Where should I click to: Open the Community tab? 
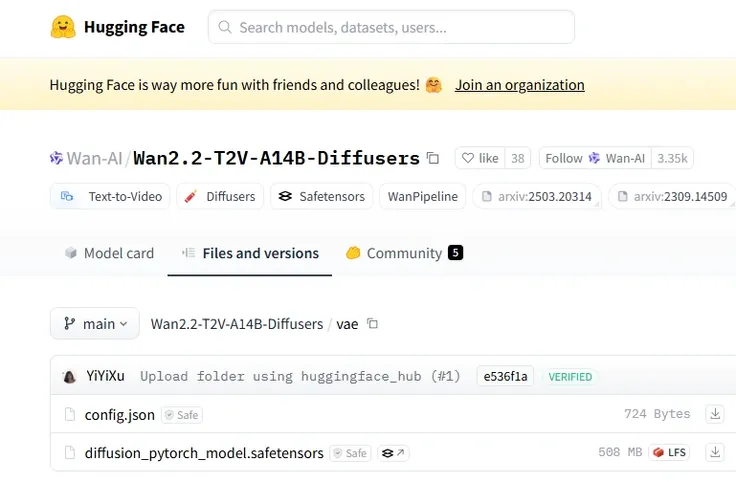[404, 253]
